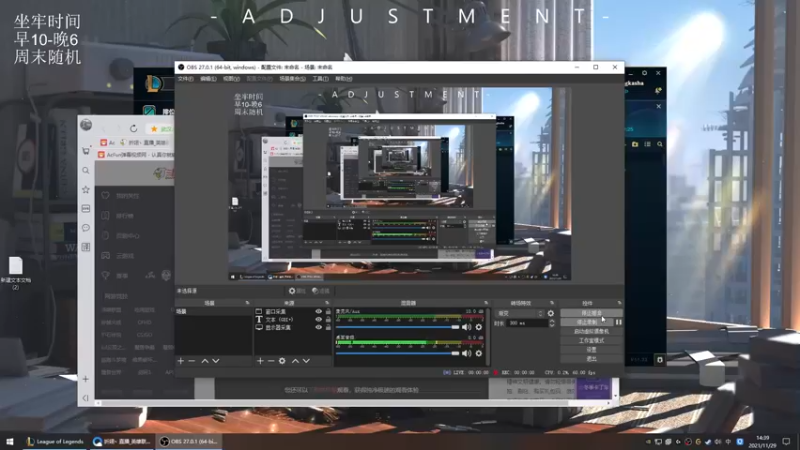Click the 工作室模式 studio mode button

(x=591, y=340)
